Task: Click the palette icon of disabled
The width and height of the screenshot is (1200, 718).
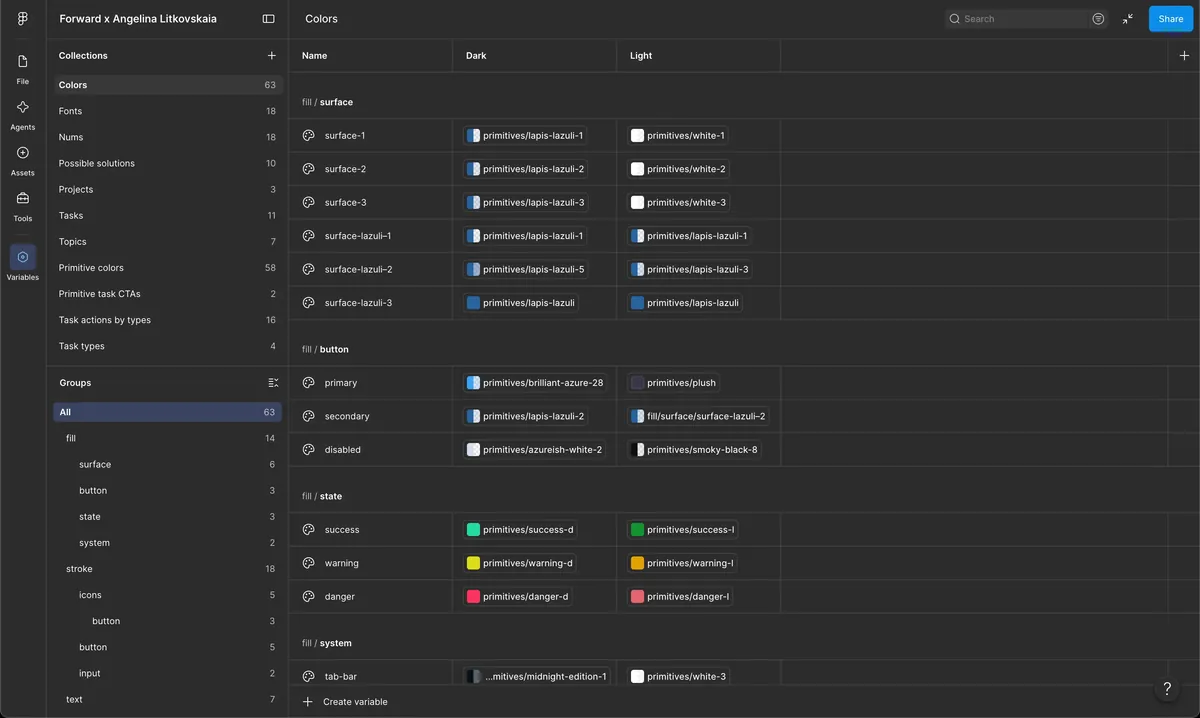Action: coord(308,450)
